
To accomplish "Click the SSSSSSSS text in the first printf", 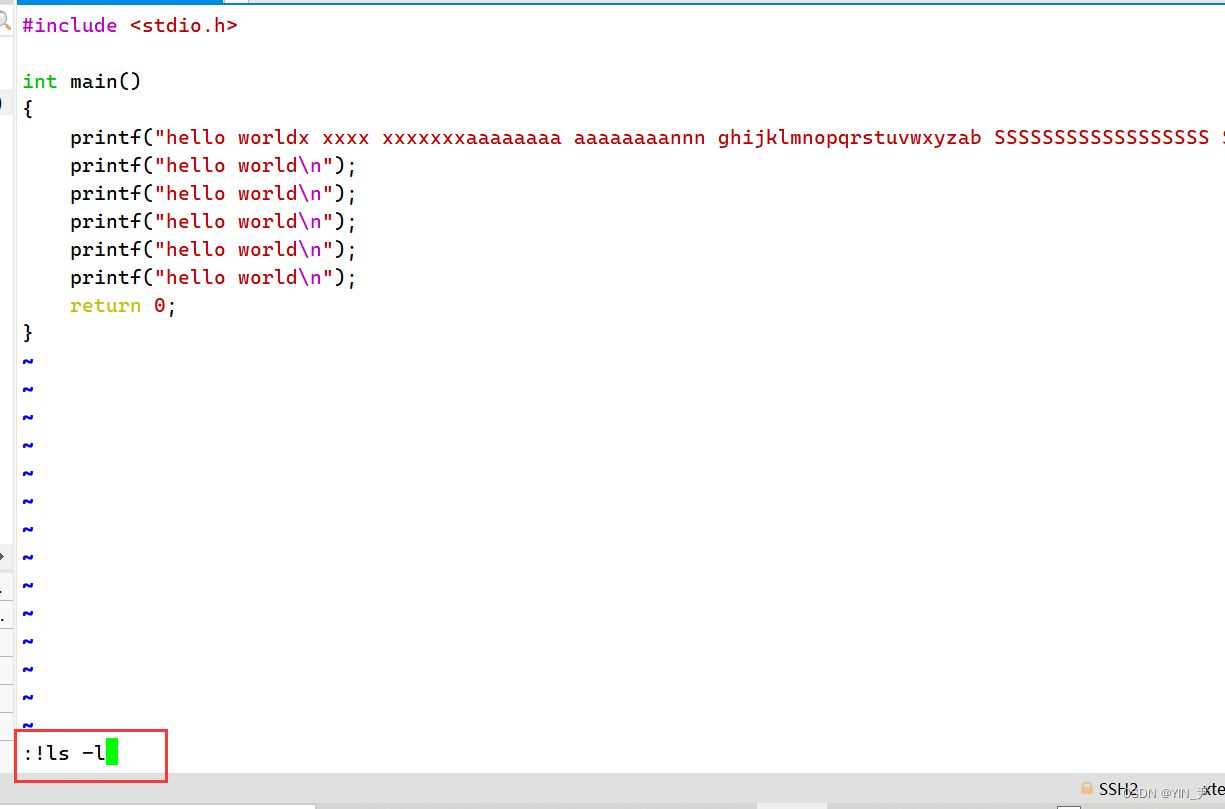I will coord(1100,137).
